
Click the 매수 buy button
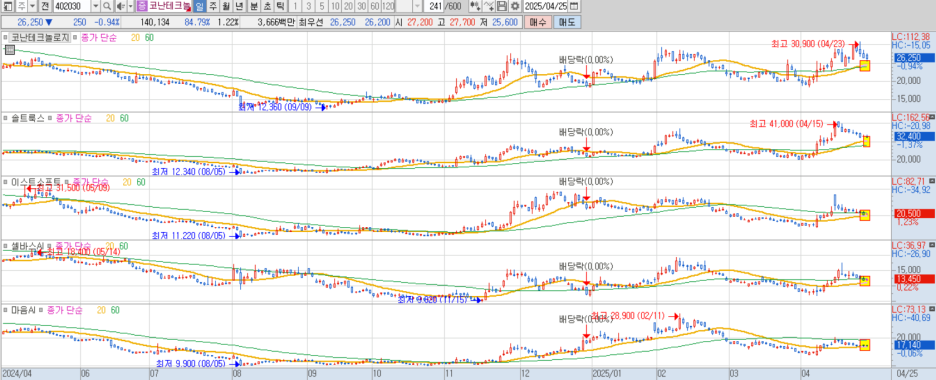pyautogui.click(x=537, y=22)
